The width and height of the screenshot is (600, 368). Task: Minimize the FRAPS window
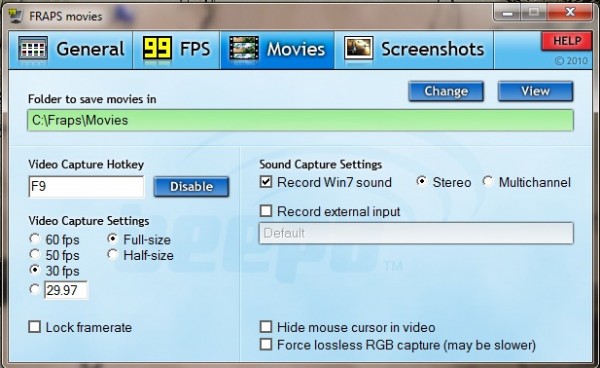tap(508, 13)
